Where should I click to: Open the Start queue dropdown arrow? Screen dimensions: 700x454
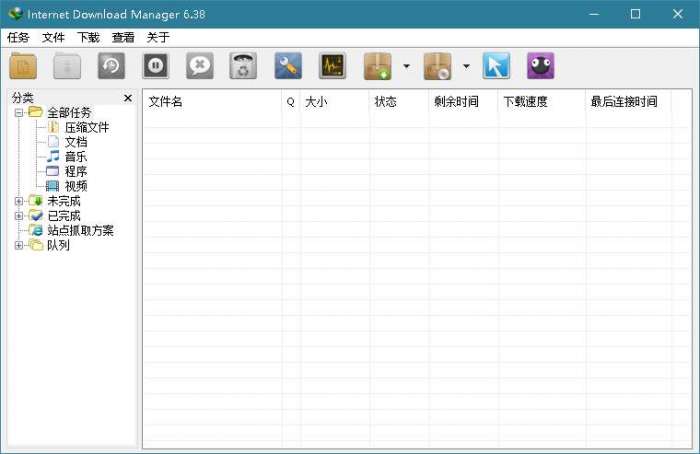[406, 66]
